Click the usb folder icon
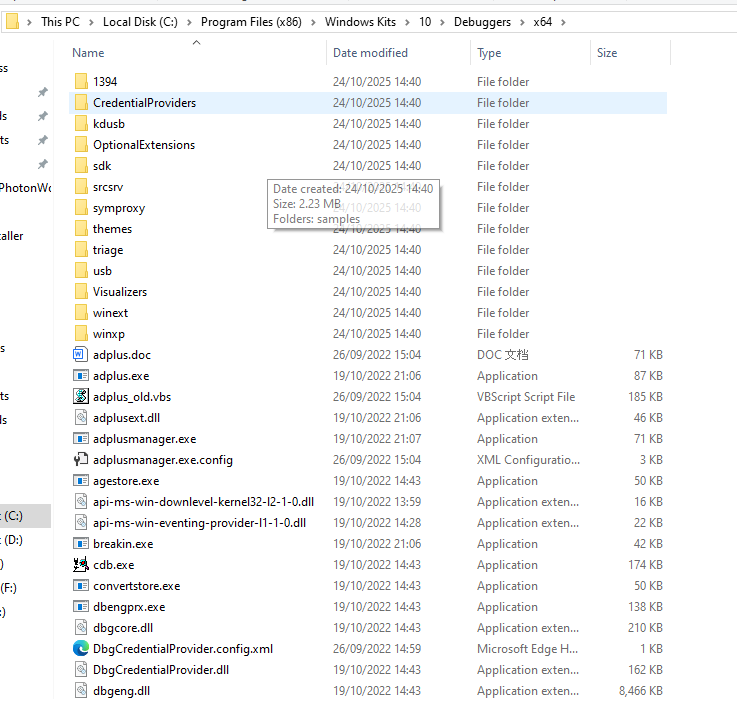The height and width of the screenshot is (710, 737). [x=81, y=270]
